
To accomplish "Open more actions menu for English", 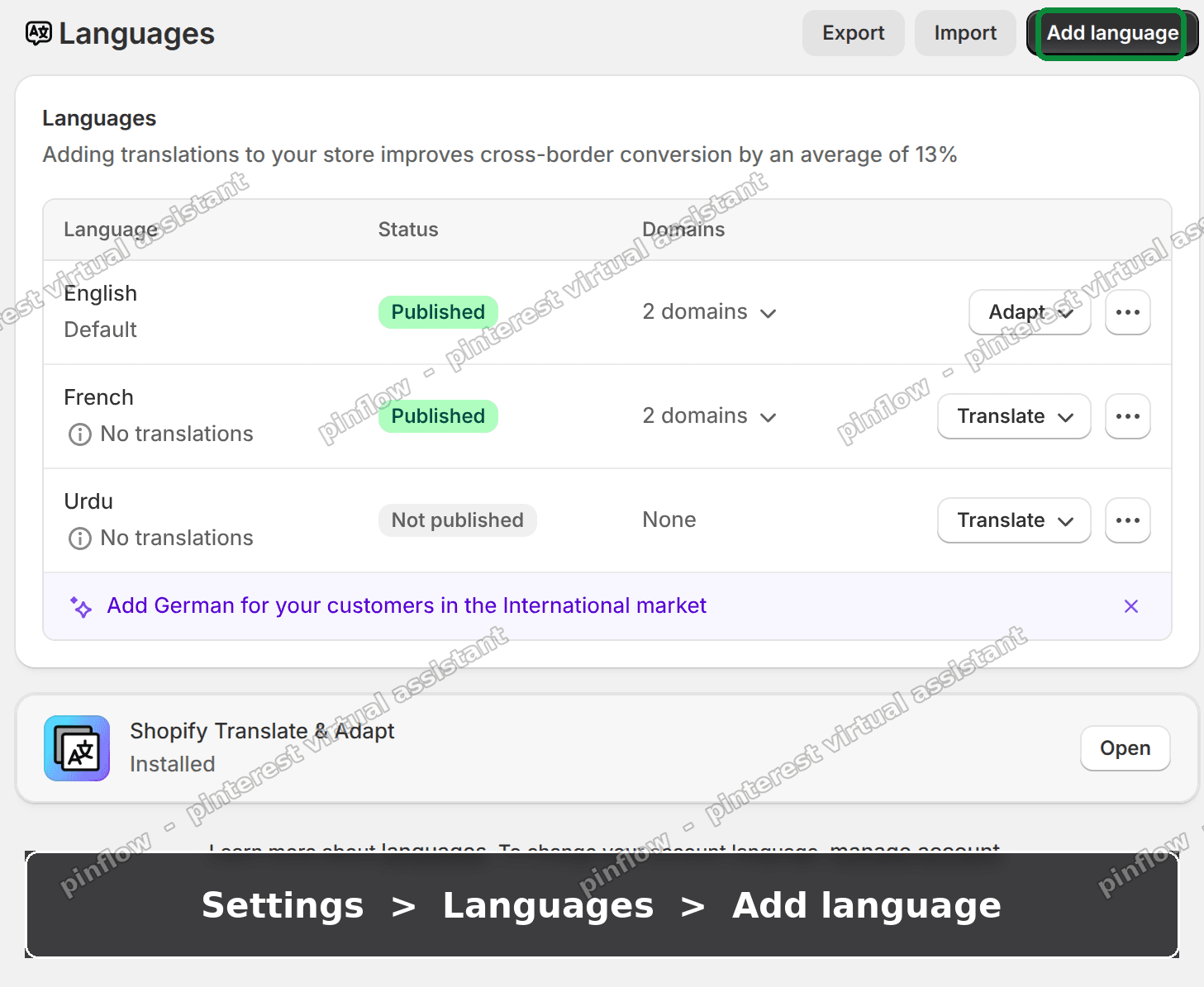I will (x=1127, y=312).
